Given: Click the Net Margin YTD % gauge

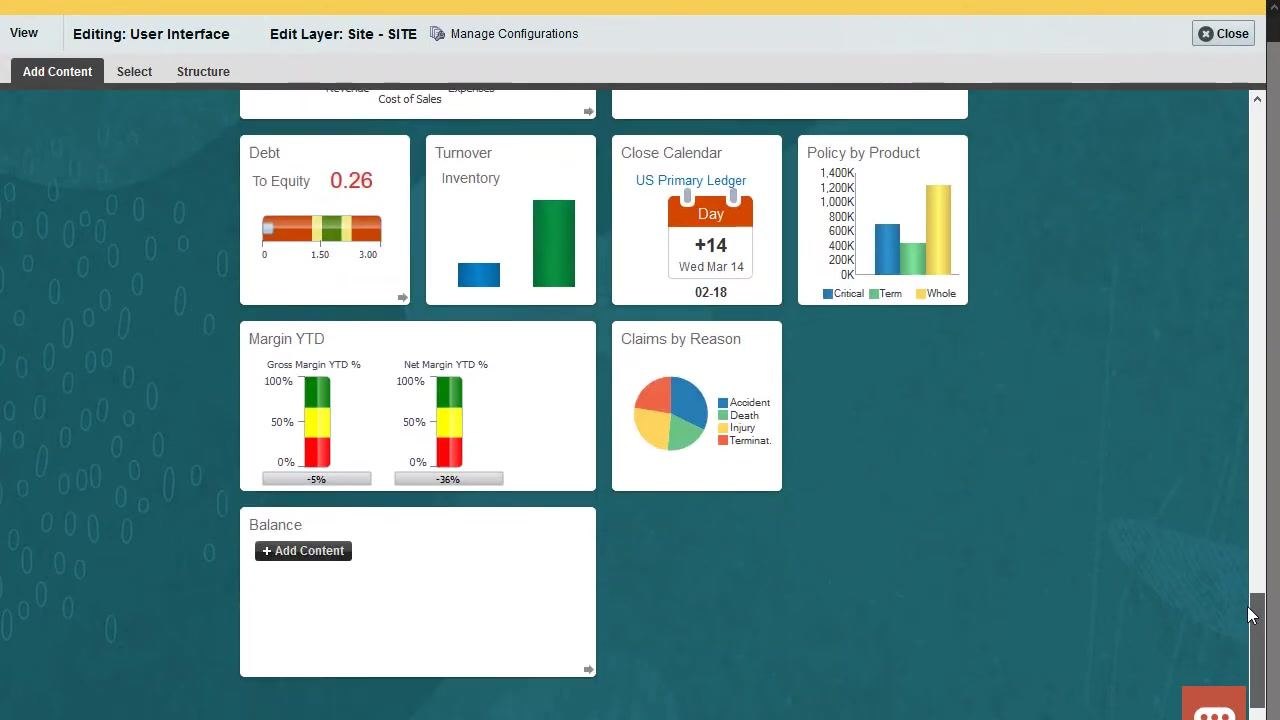Looking at the screenshot, I should point(449,421).
